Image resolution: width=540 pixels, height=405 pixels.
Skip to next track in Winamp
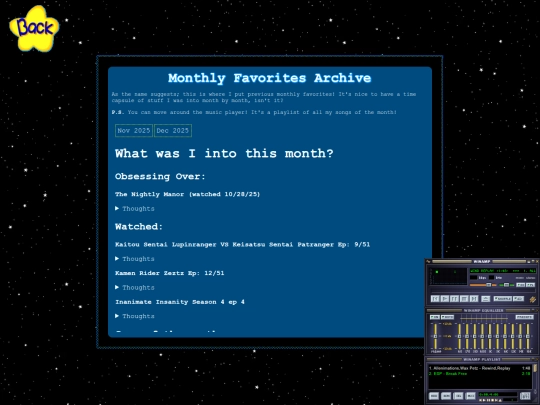tap(474, 299)
